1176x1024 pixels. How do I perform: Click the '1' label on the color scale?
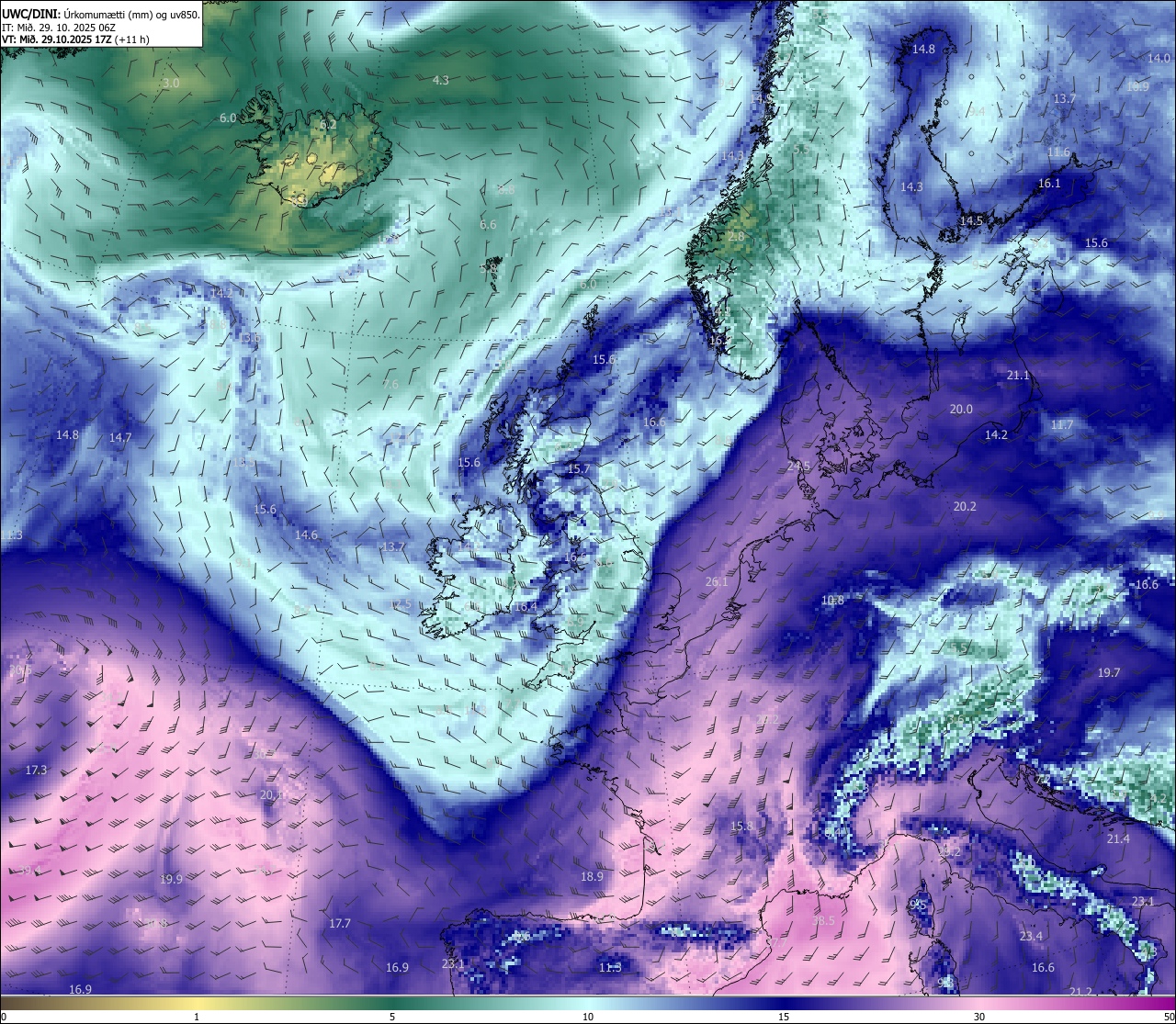197,1017
